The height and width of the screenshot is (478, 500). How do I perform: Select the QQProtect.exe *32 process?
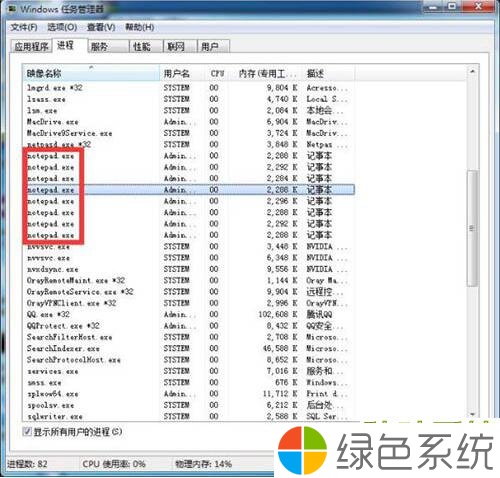(x=188, y=326)
